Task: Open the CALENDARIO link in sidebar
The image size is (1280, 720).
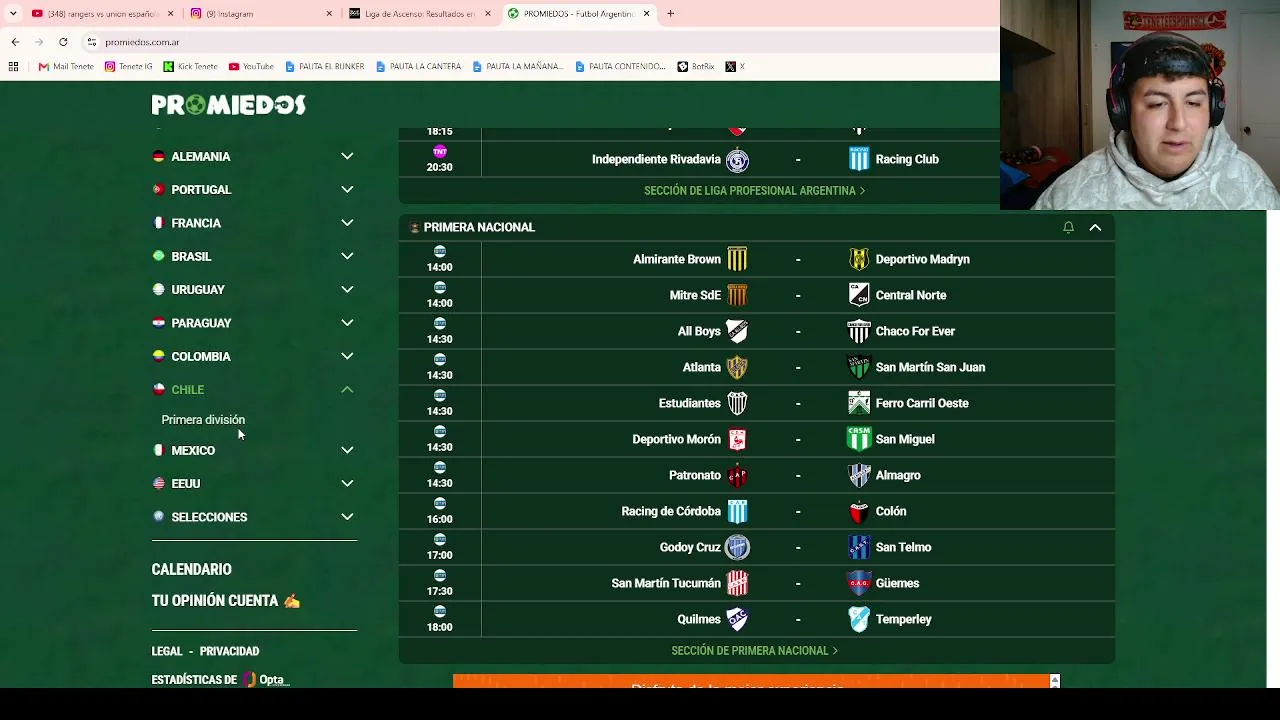Action: pyautogui.click(x=191, y=569)
